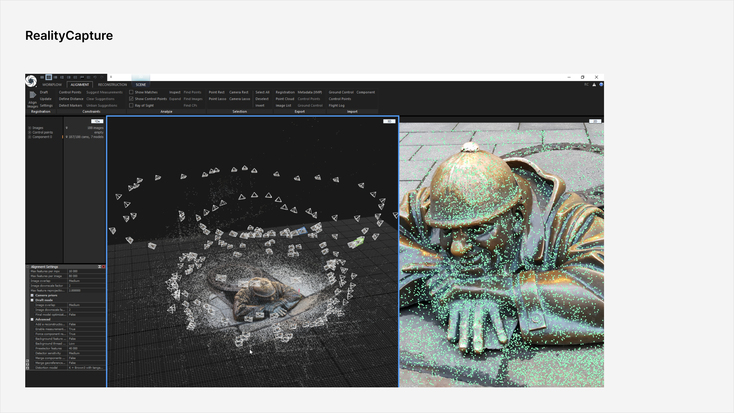734x413 pixels.
Task: Click the Draft registration button
Action: pos(44,92)
